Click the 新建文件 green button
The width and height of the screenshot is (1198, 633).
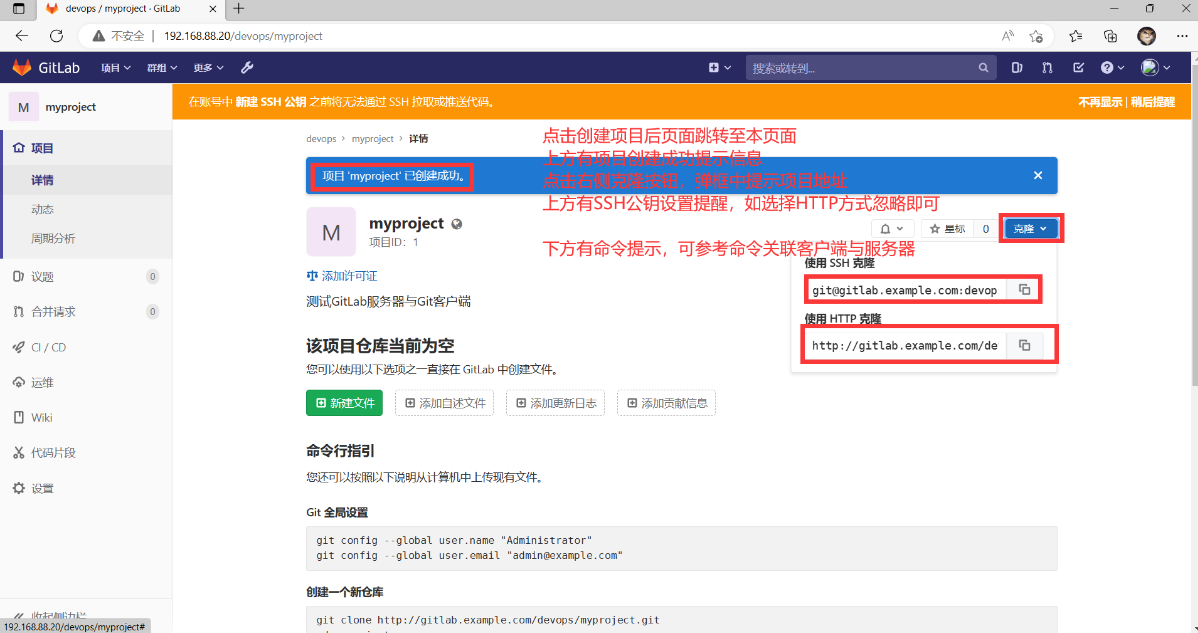(x=345, y=403)
